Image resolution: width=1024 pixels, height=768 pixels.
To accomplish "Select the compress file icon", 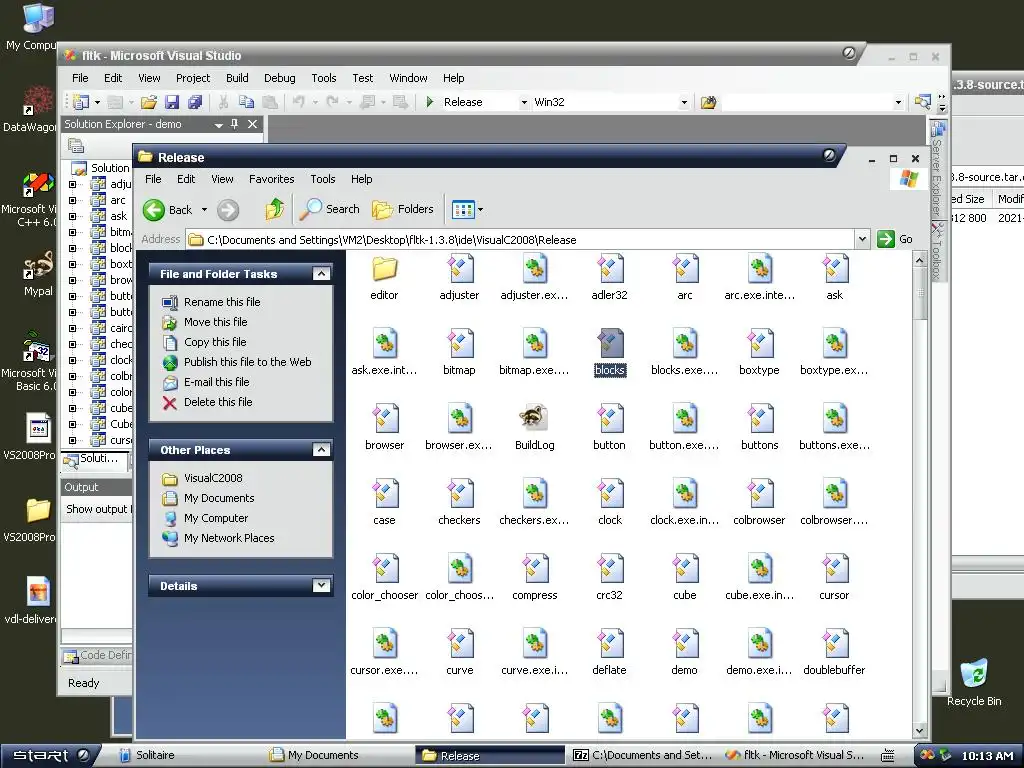I will (x=535, y=569).
